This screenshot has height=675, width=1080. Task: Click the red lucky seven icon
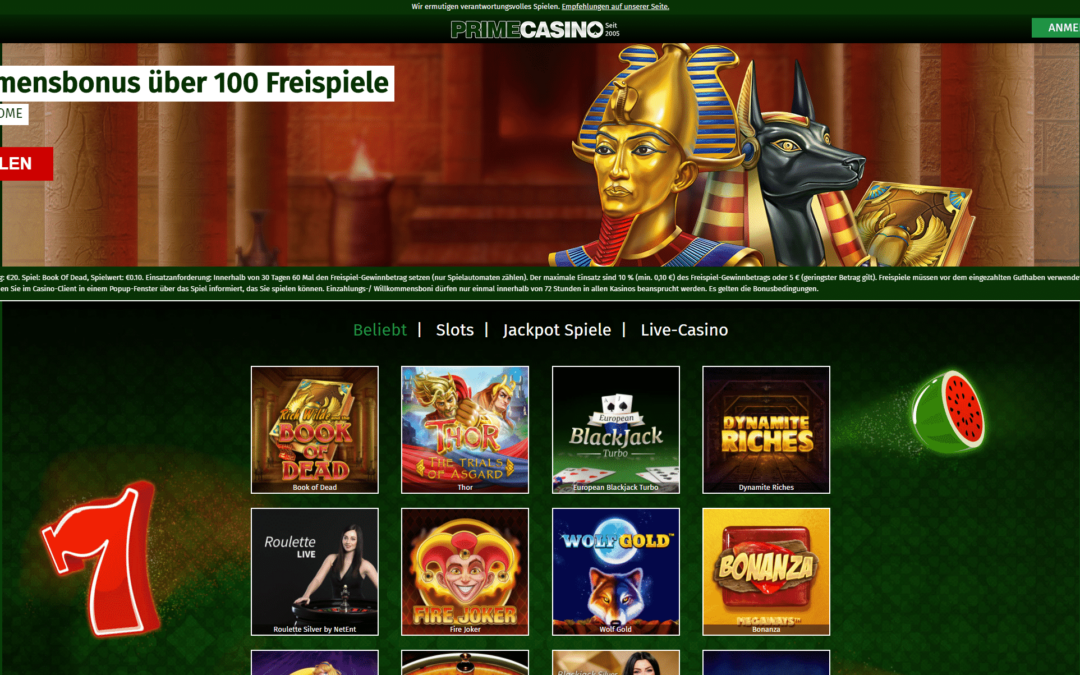pyautogui.click(x=101, y=559)
